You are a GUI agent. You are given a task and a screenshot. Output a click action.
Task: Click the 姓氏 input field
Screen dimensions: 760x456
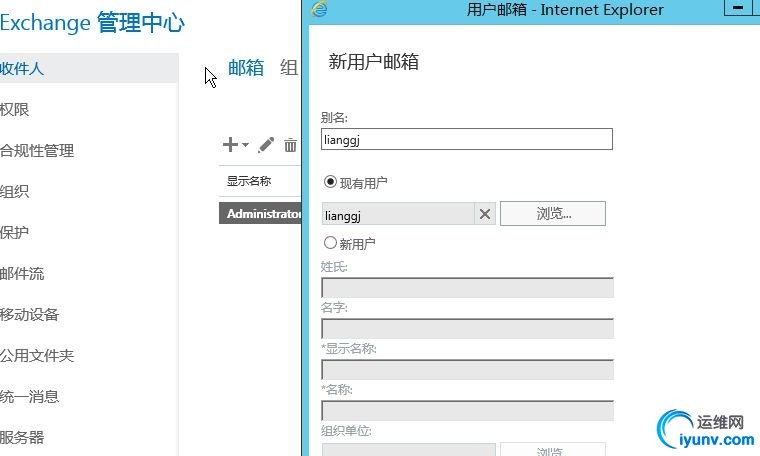[x=467, y=287]
